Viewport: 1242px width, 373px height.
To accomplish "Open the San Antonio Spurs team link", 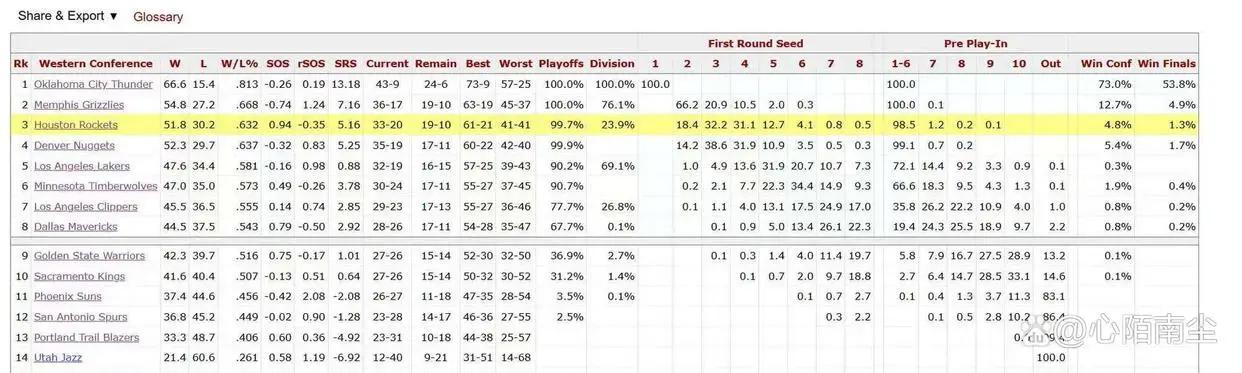I will pyautogui.click(x=80, y=317).
